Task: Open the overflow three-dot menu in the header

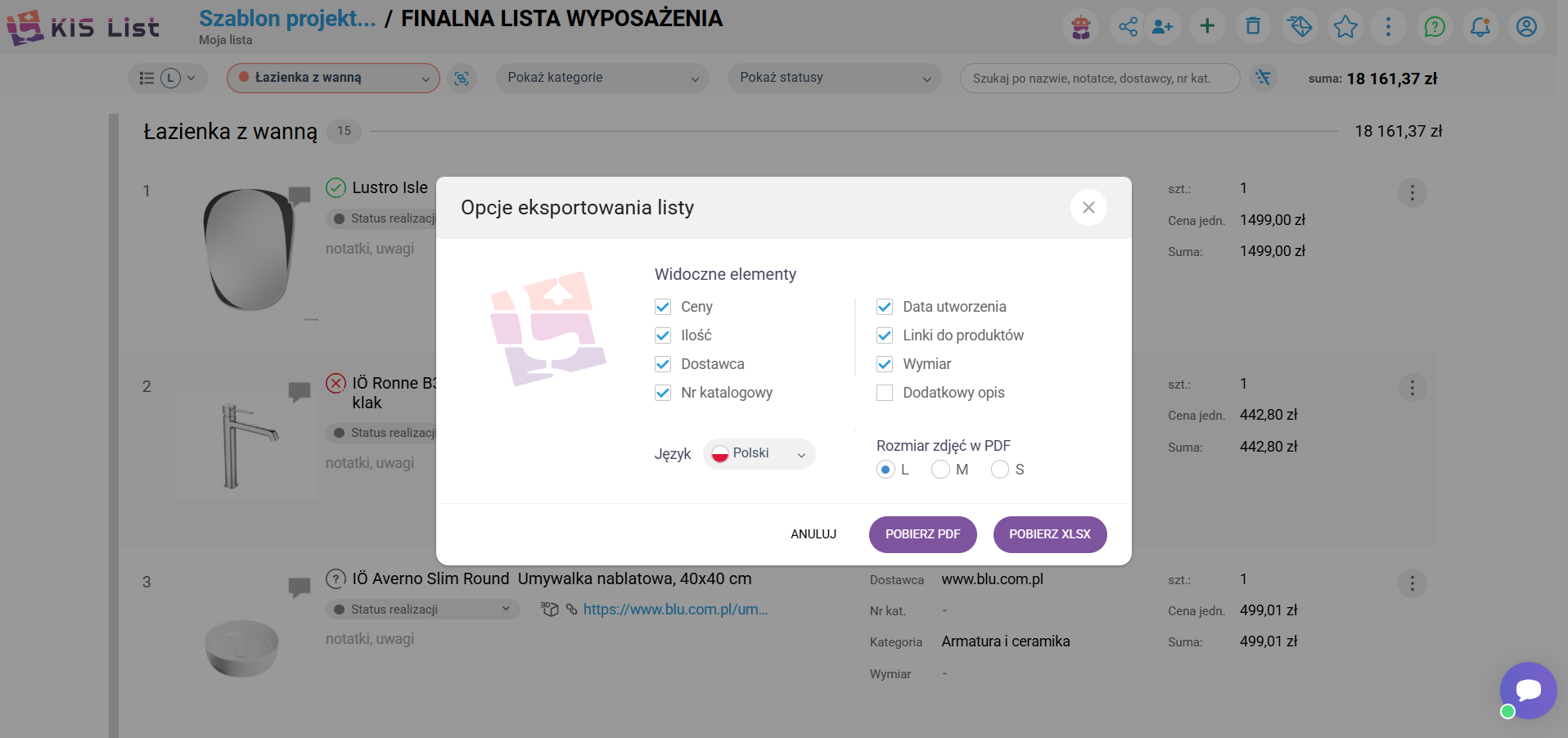Action: 1389,26
